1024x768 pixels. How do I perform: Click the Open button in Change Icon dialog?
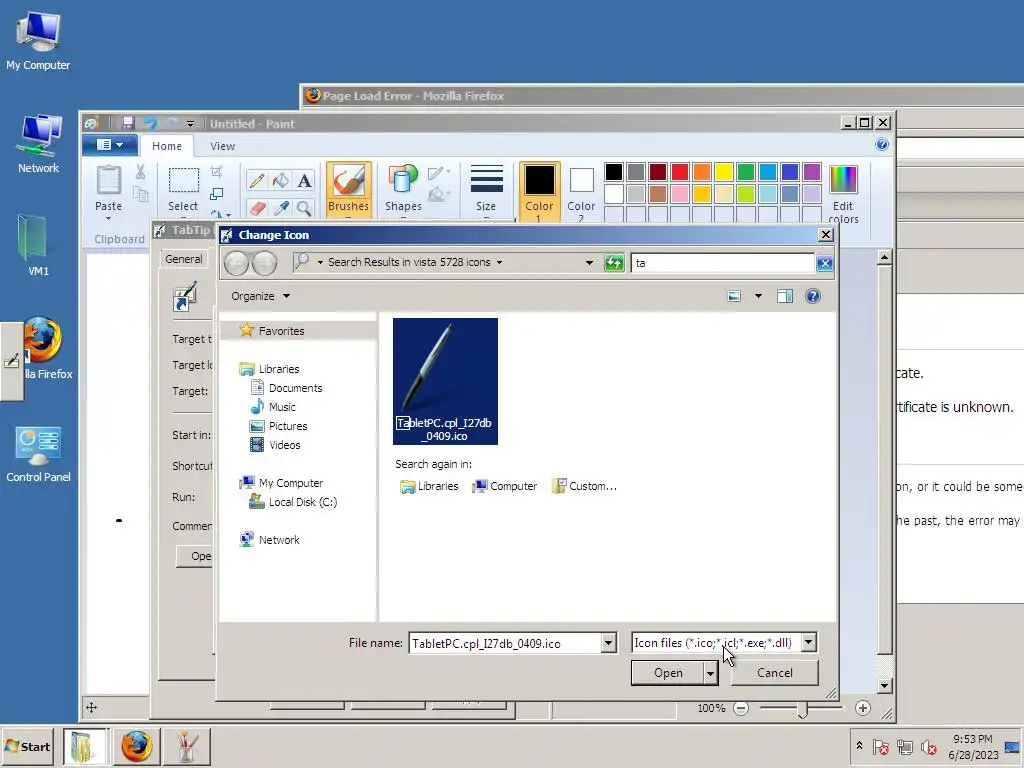pos(668,673)
